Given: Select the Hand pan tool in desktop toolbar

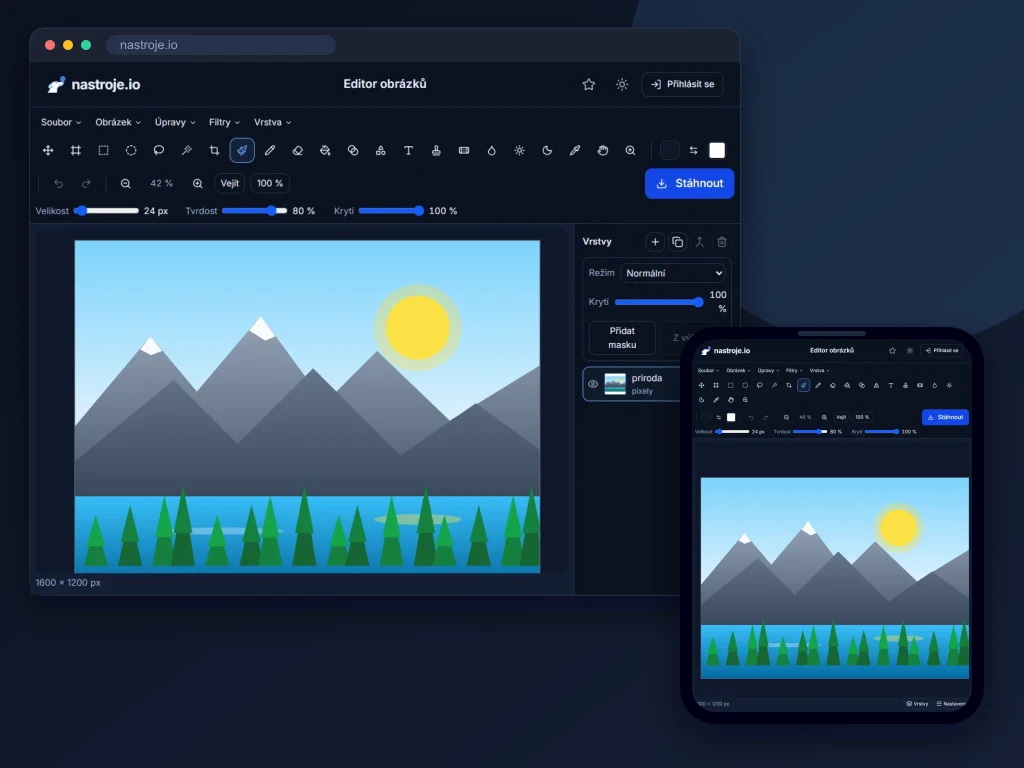Looking at the screenshot, I should [x=603, y=150].
